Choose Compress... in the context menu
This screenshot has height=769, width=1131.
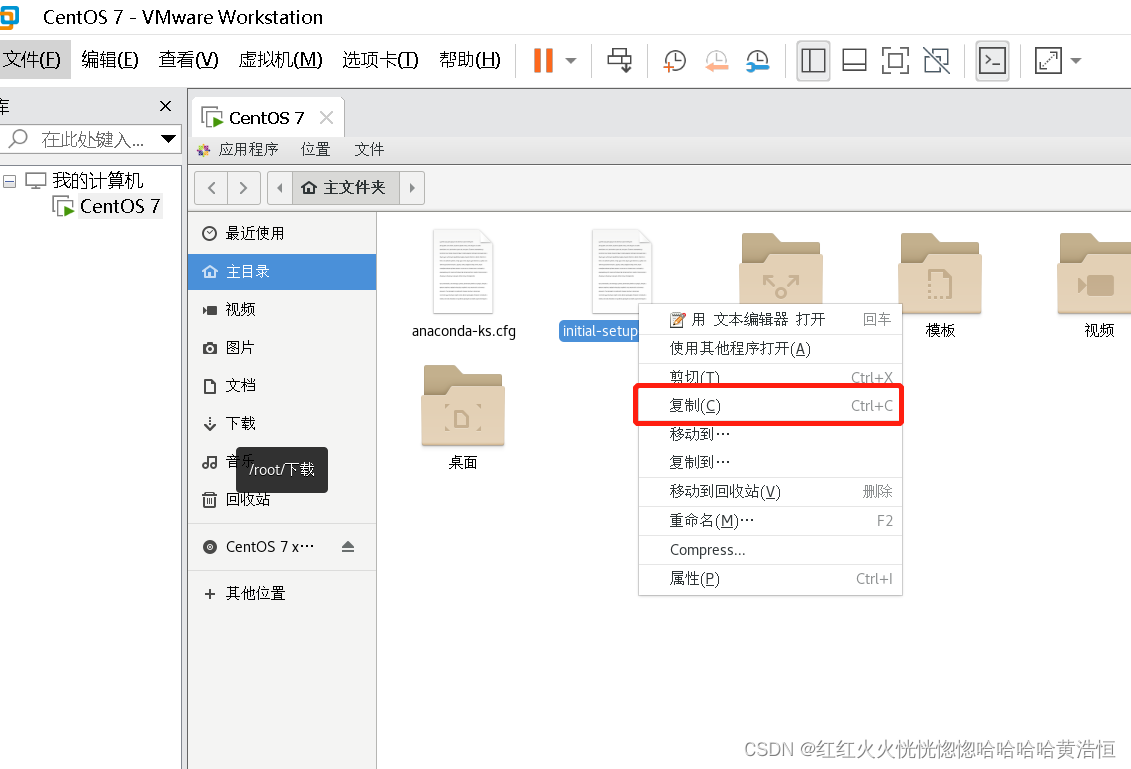(770, 550)
